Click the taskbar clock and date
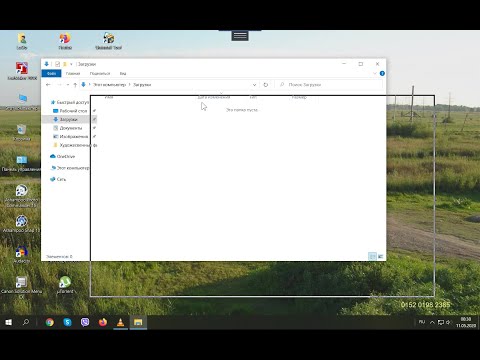Screen dimensions: 480x360 click(x=466, y=322)
